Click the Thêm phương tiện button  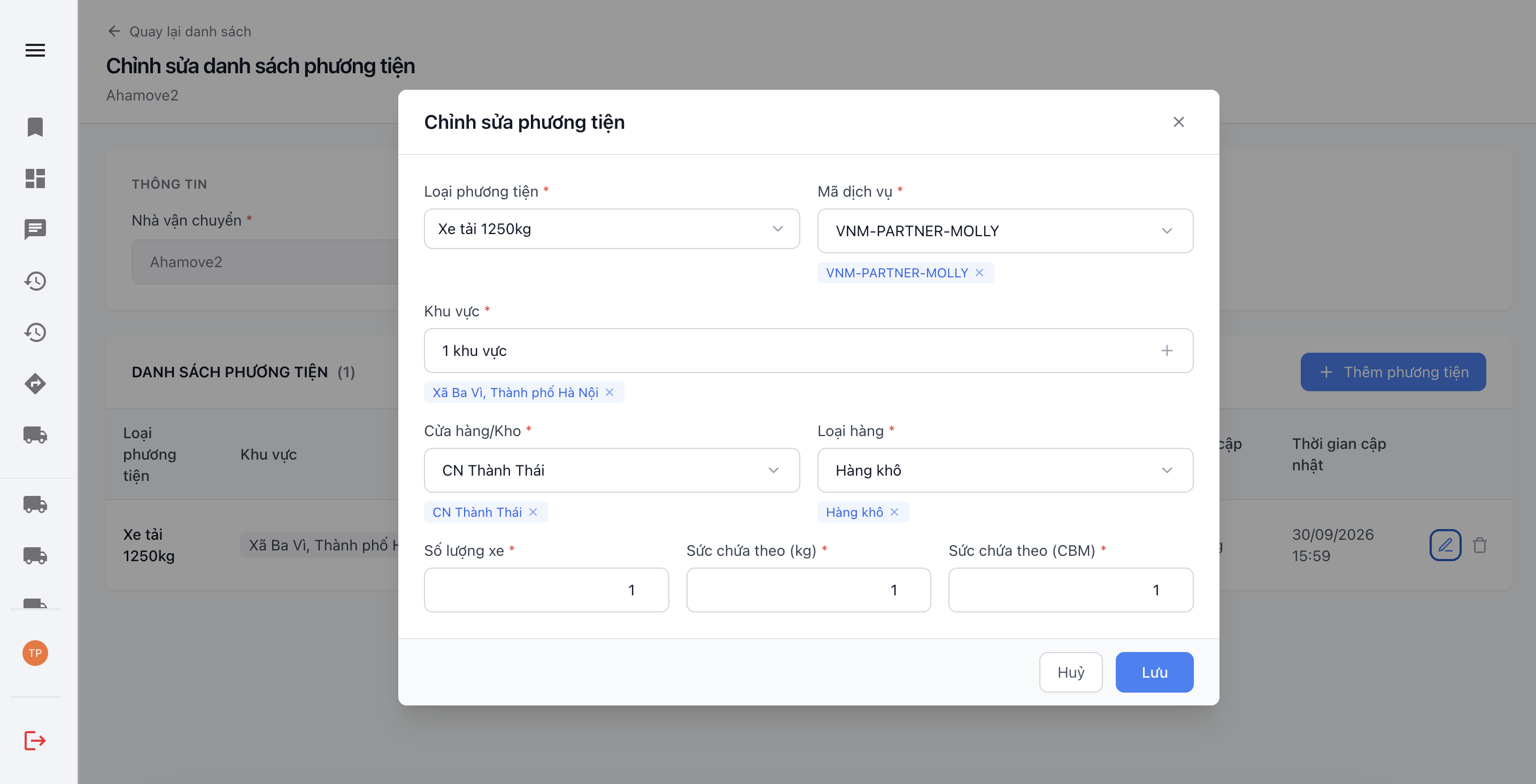click(x=1393, y=372)
